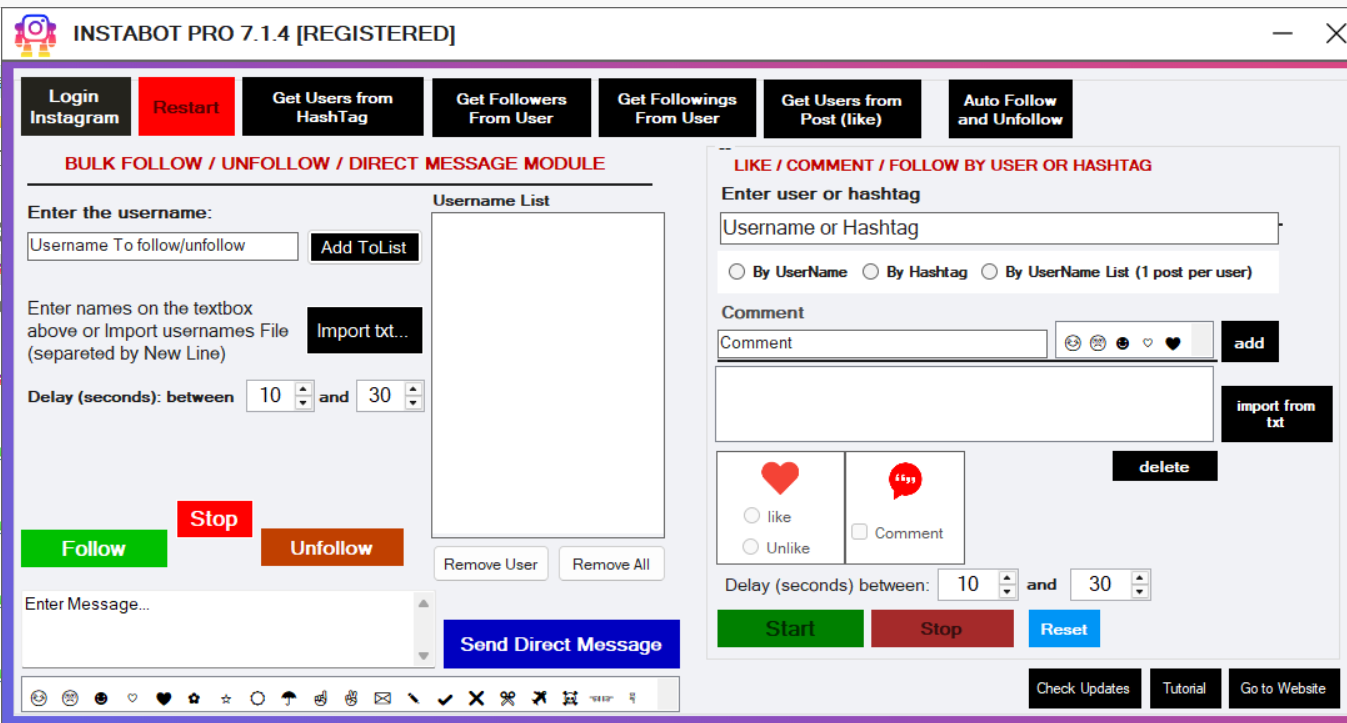
Task: Increase the like module maximum delay of 30
Action: 1140,577
